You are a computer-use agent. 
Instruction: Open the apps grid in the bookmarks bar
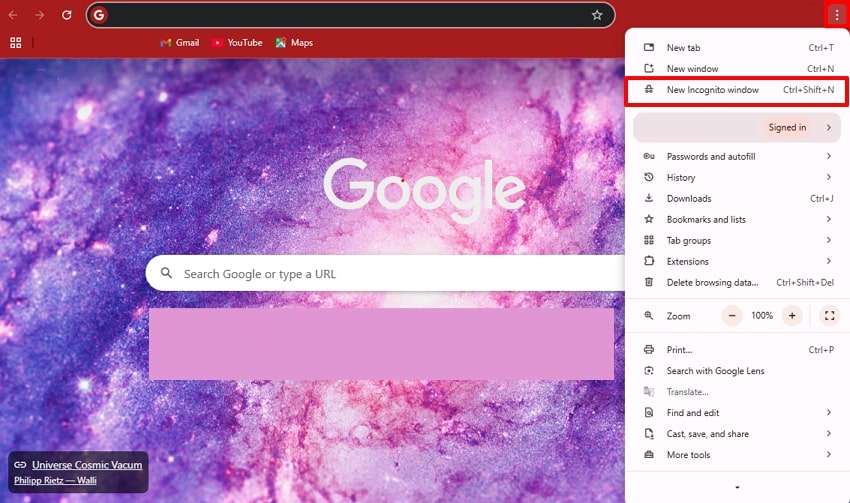16,43
